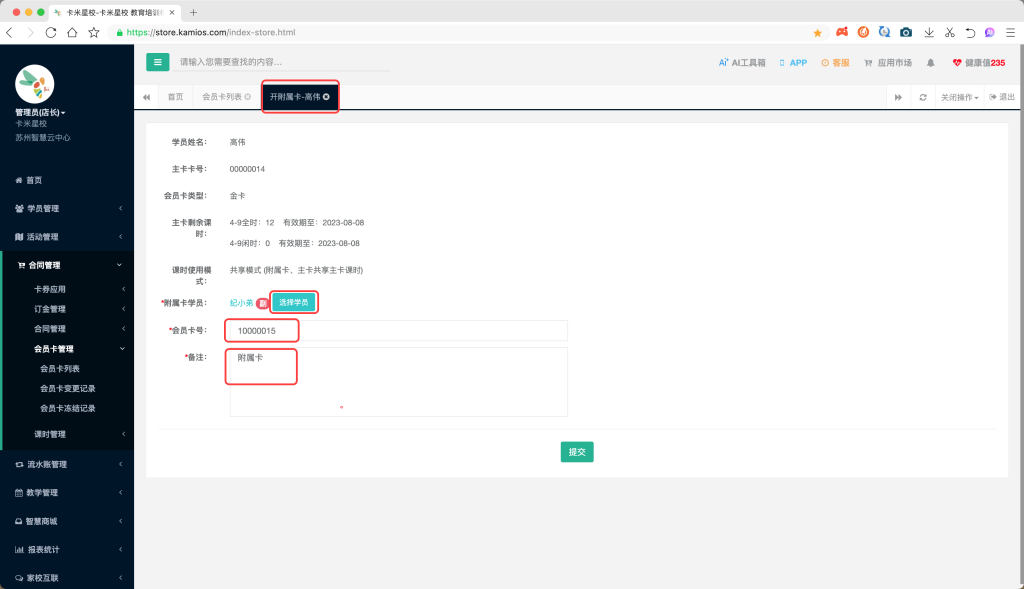The width and height of the screenshot is (1024, 589).
Task: Log out with the 退出 button
Action: (1002, 97)
